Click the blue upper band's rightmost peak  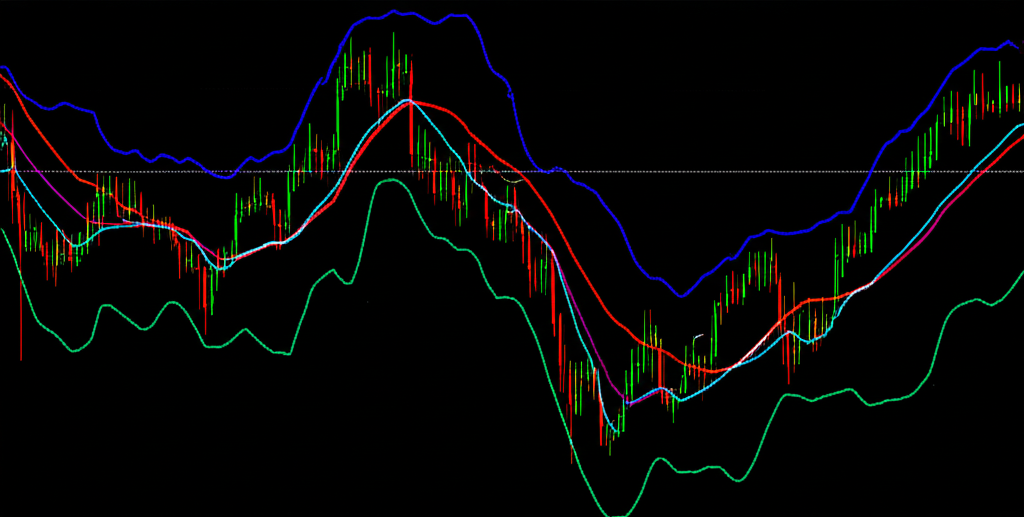1005,43
